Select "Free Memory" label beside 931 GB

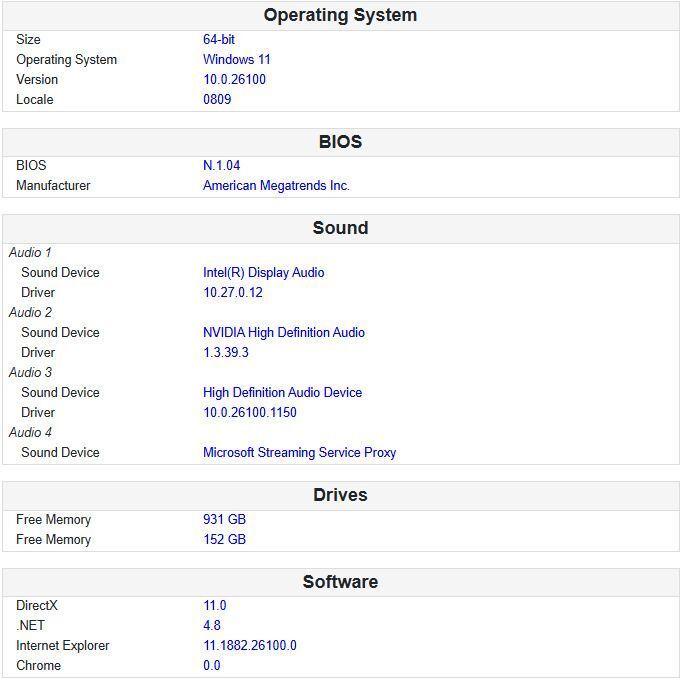click(x=53, y=520)
